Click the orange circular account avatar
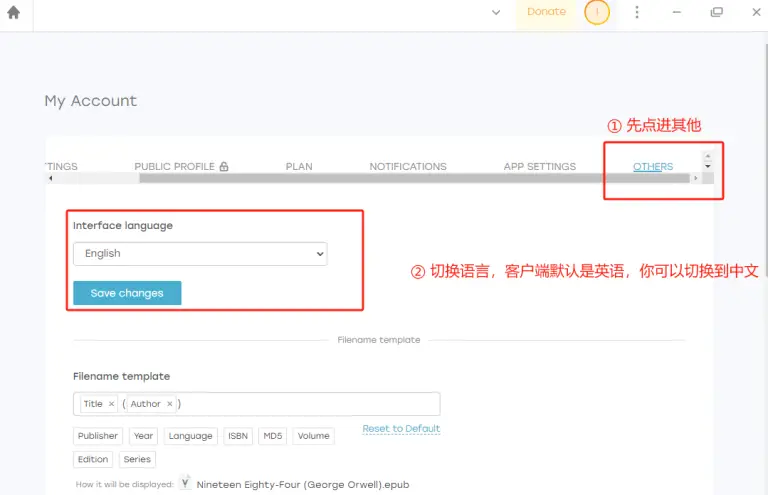The image size is (768, 495). [x=597, y=12]
